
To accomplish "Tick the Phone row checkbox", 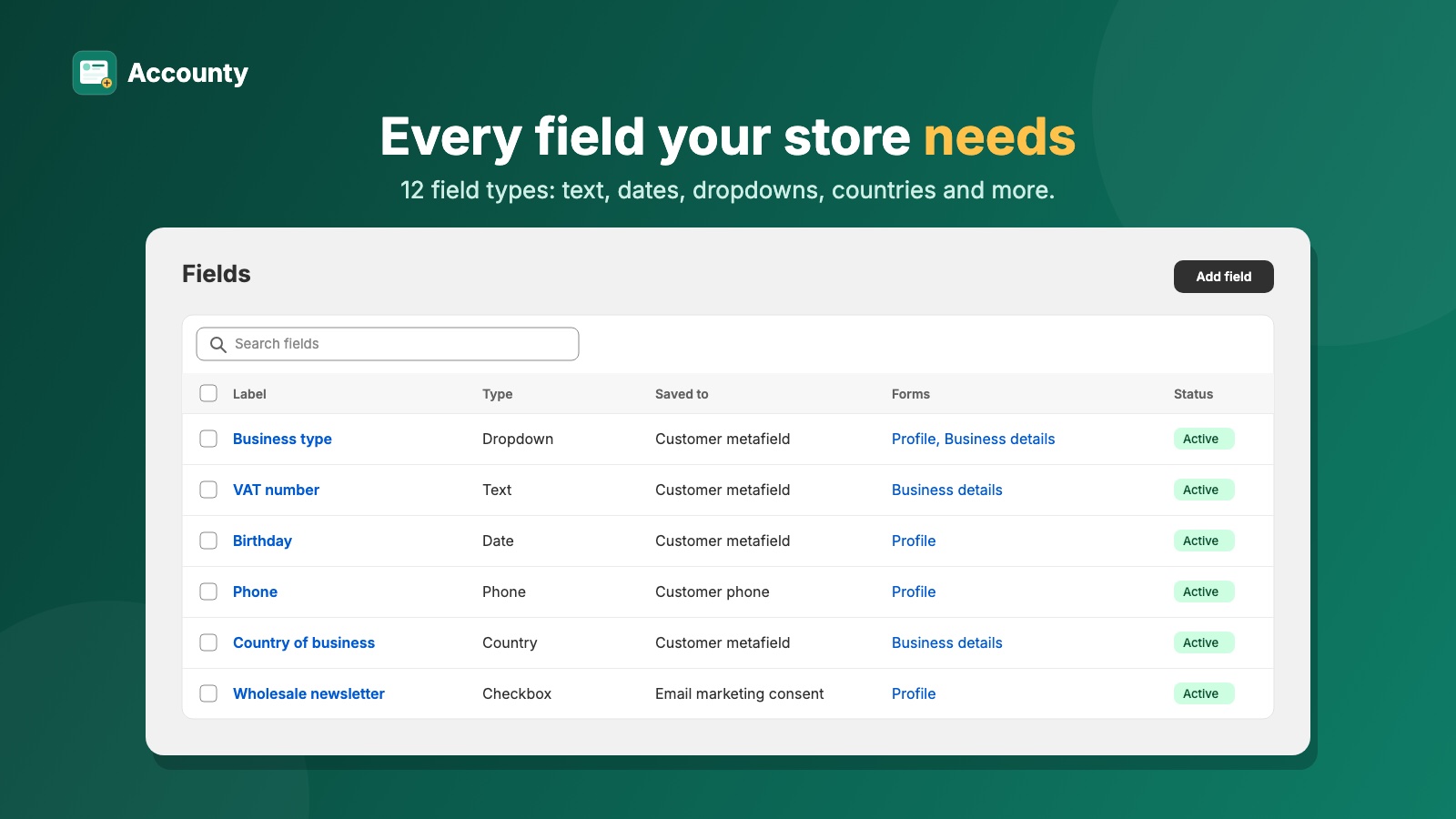I will 208,591.
